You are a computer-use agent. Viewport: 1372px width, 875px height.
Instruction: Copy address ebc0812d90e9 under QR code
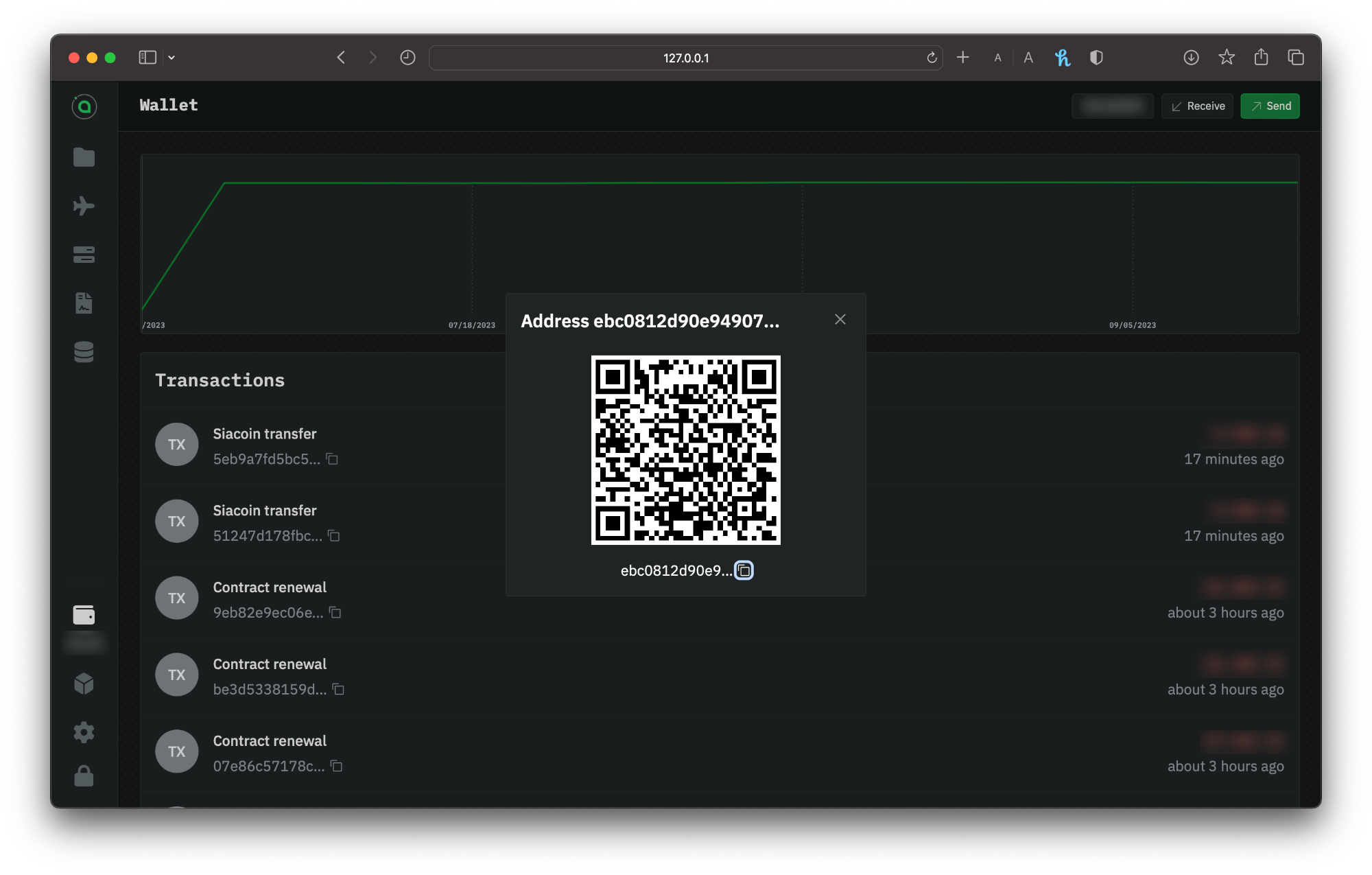(744, 570)
